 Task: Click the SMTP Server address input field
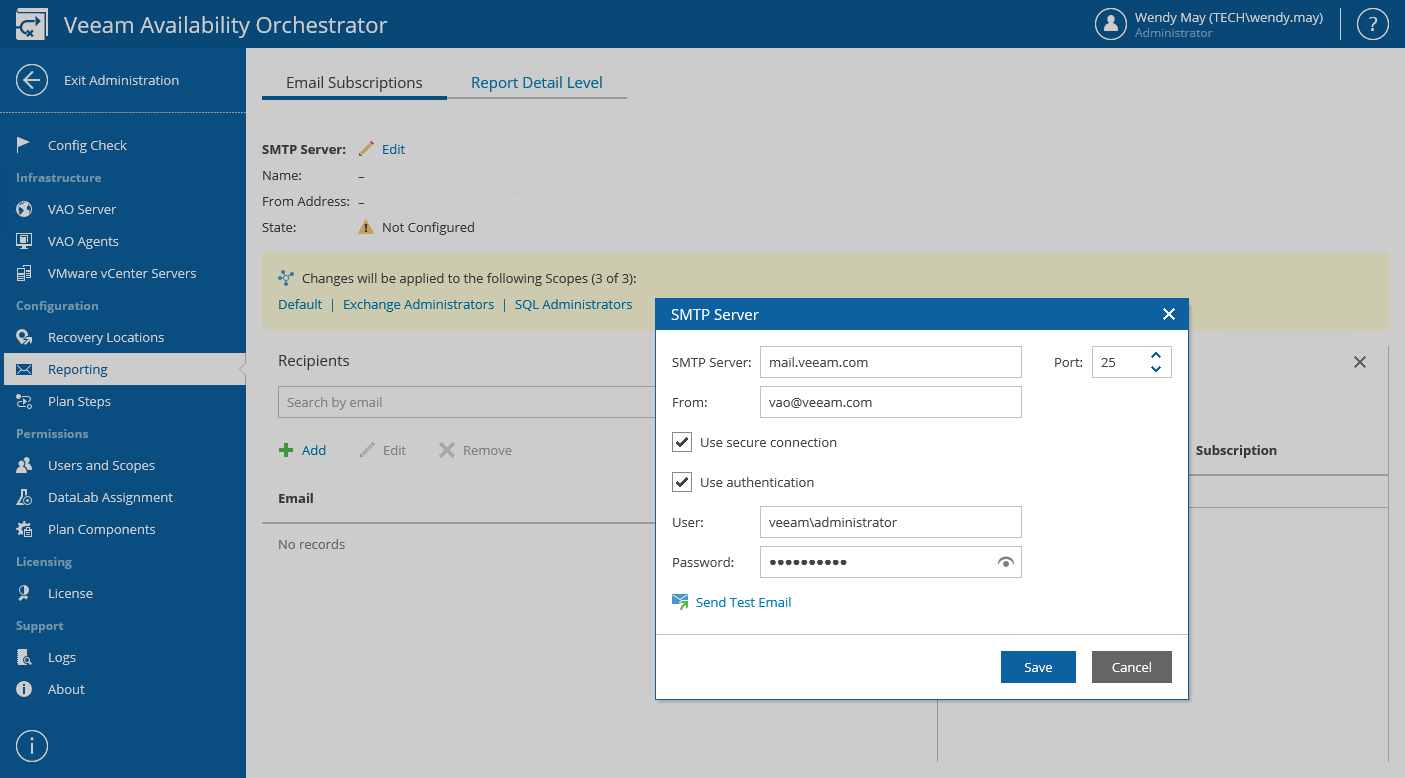pos(890,362)
